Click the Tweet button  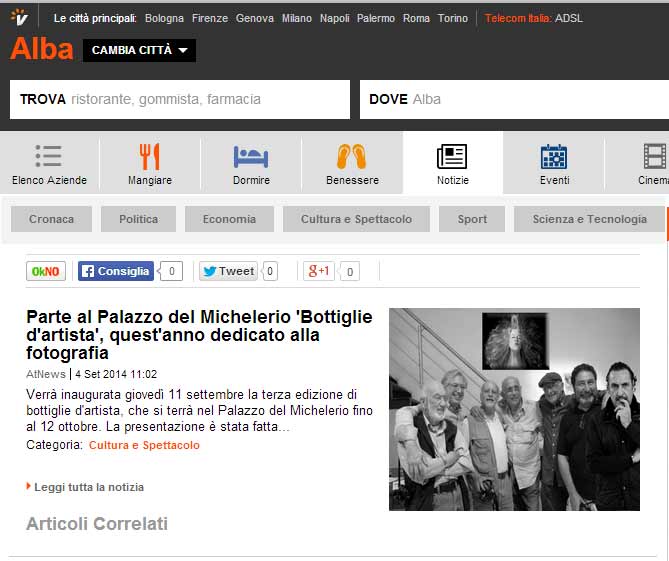click(228, 271)
